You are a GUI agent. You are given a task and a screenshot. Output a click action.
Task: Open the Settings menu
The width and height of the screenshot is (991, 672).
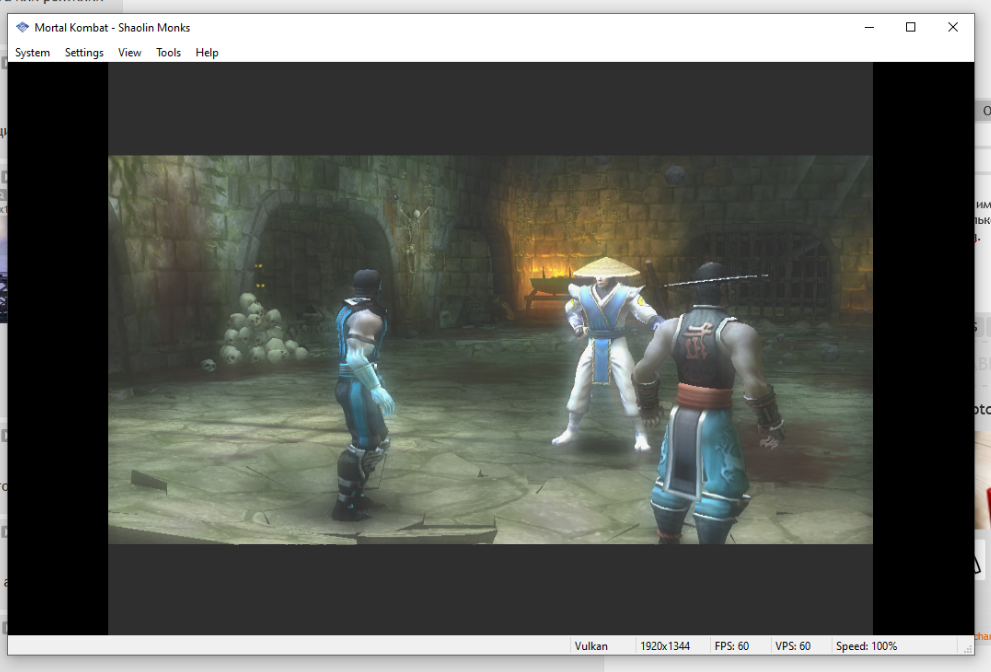84,52
